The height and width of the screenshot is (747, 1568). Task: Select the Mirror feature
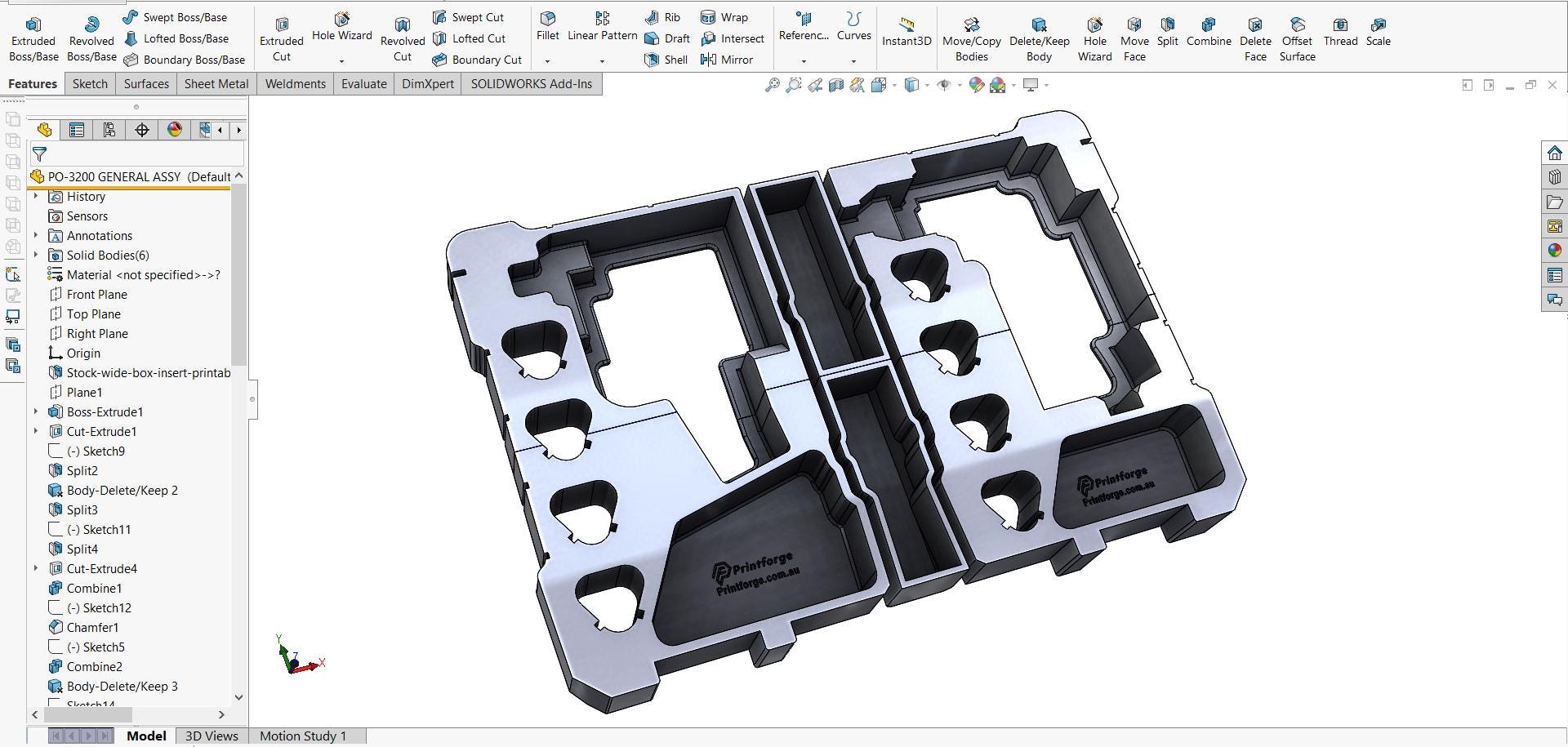(727, 60)
